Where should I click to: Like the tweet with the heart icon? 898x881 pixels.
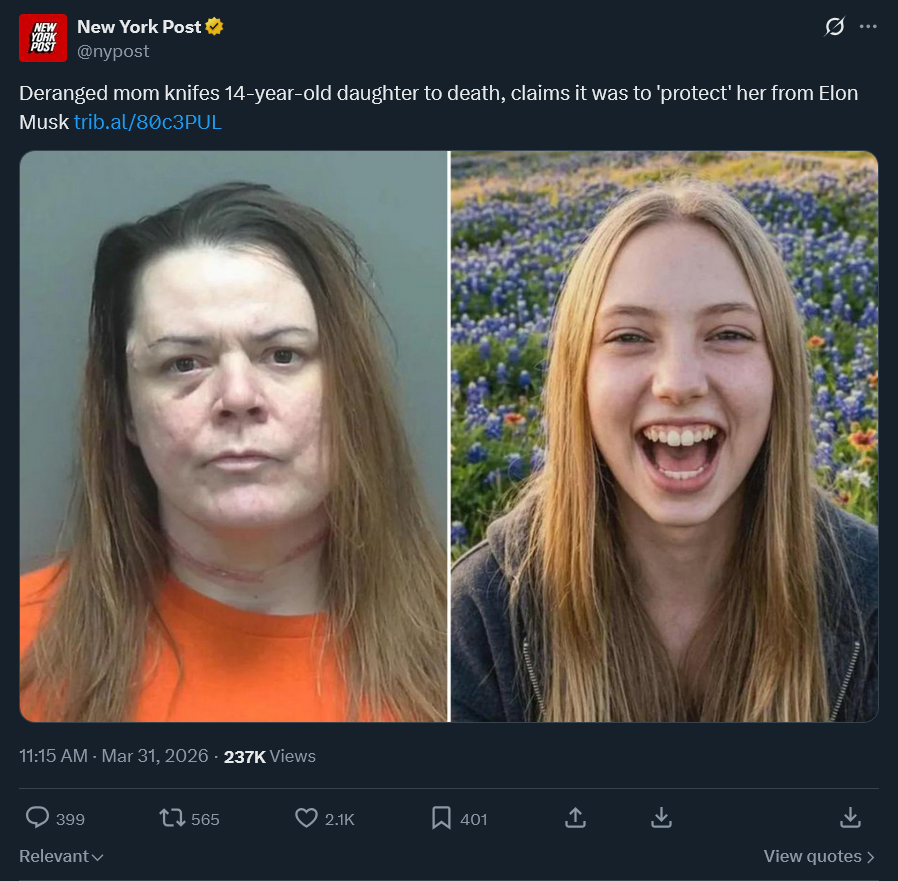pos(306,817)
